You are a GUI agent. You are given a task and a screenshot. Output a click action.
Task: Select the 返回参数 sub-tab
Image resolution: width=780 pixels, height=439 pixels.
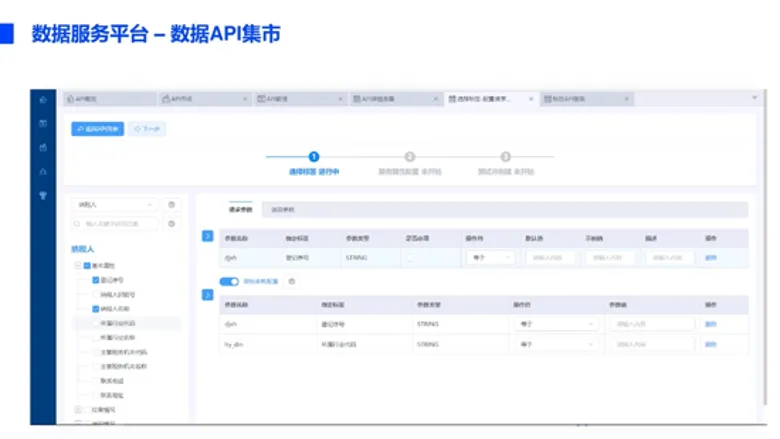point(283,210)
